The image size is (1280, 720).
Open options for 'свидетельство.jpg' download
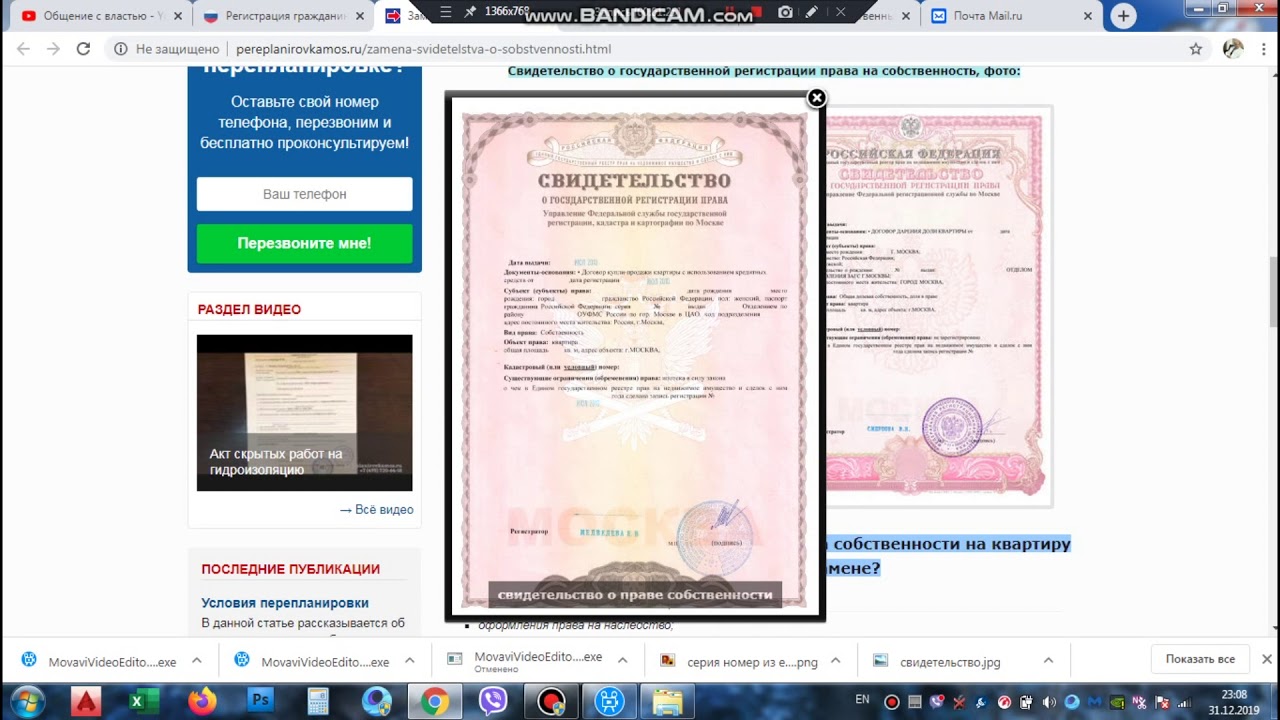pos(1048,661)
